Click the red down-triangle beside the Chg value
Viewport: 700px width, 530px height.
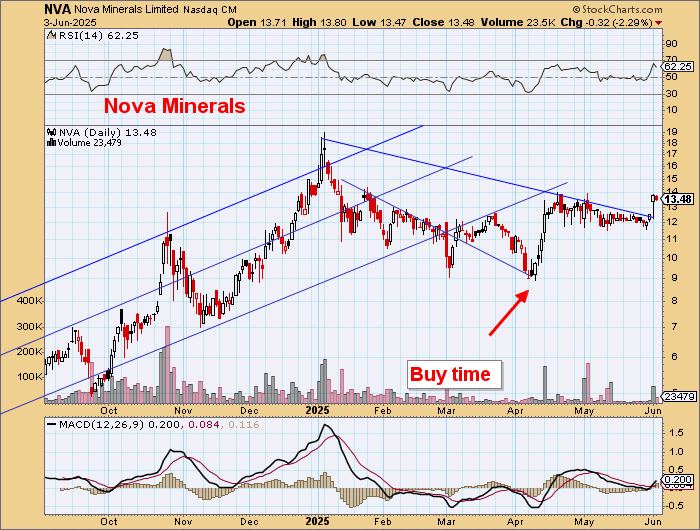point(658,23)
